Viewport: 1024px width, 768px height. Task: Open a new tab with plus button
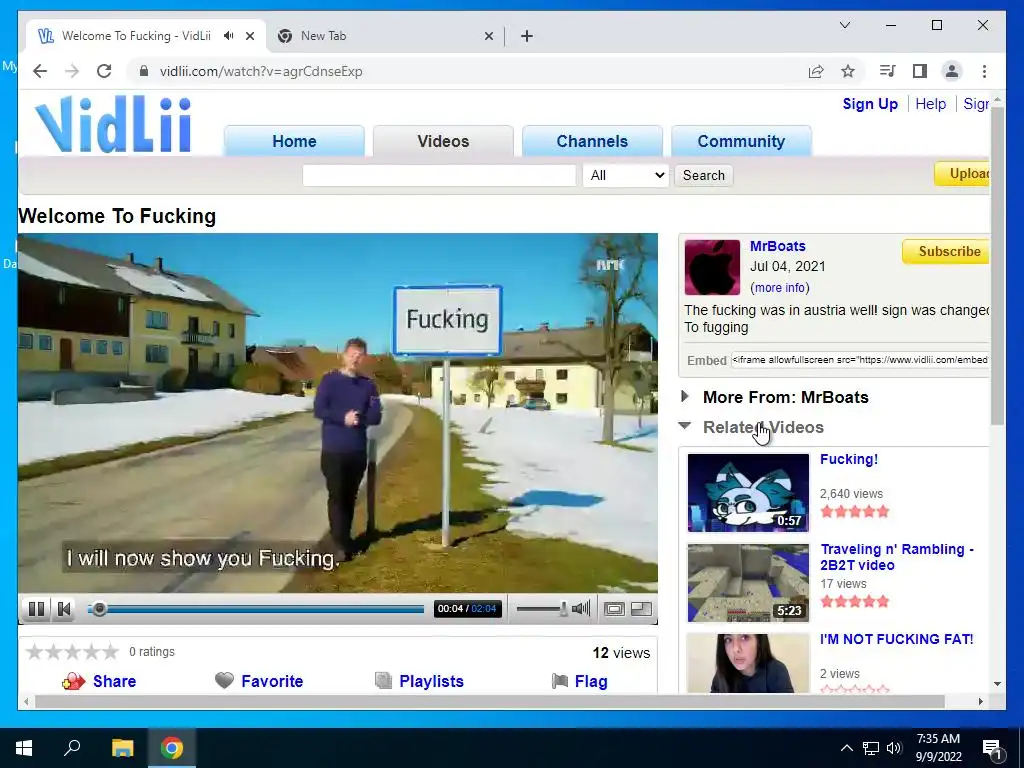coord(527,36)
